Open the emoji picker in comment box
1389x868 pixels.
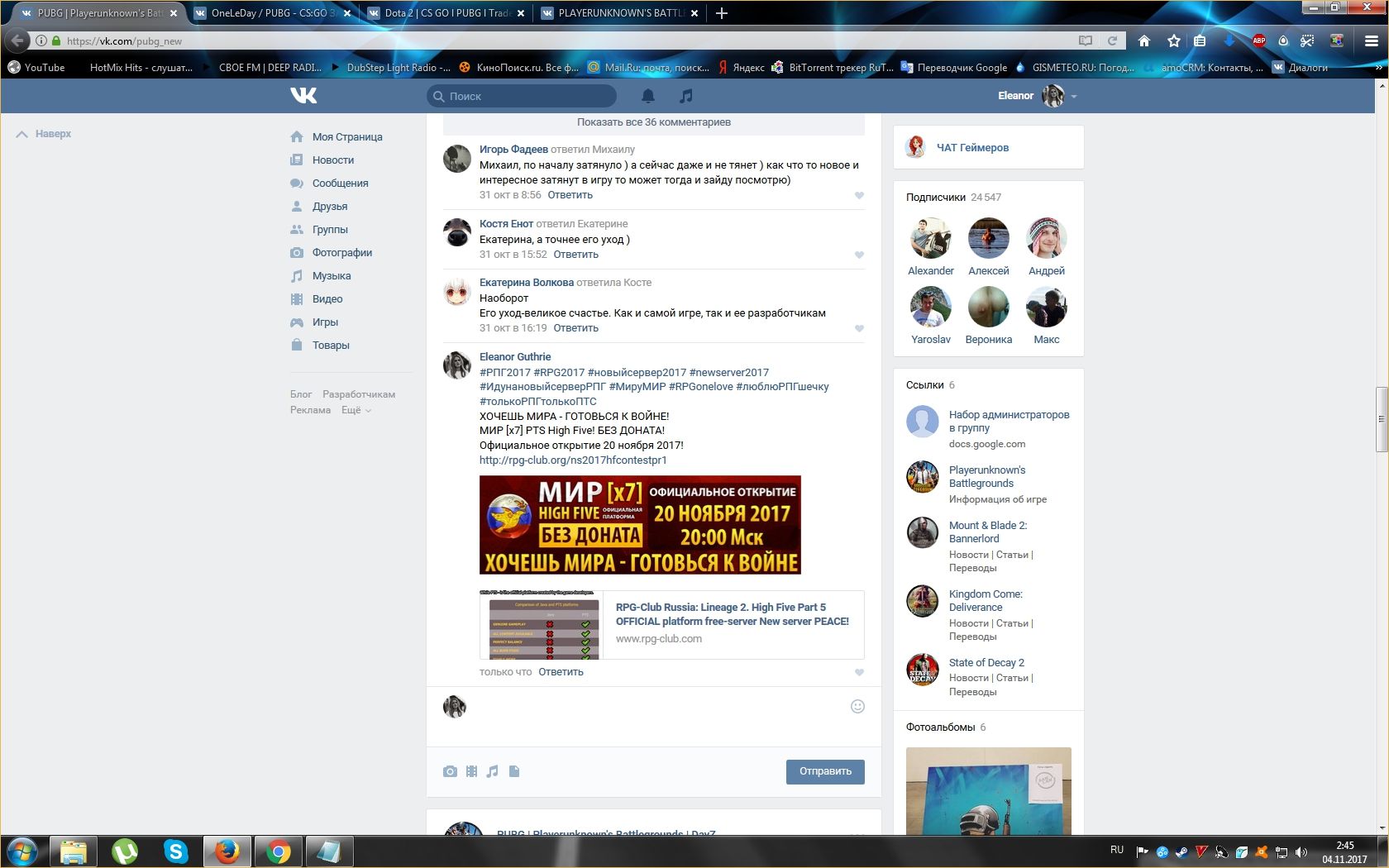(857, 706)
